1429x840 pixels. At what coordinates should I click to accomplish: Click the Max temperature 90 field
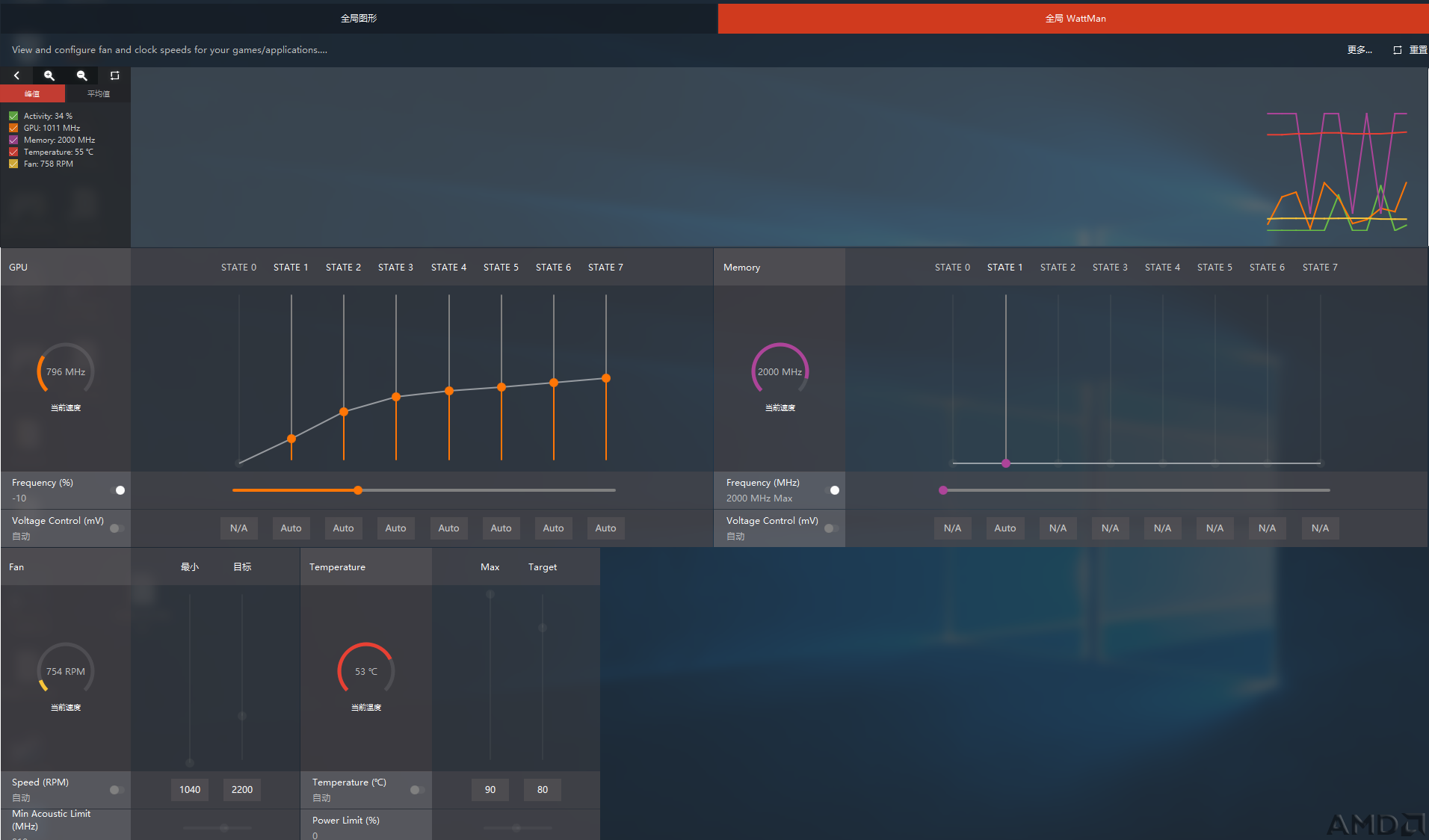point(490,790)
